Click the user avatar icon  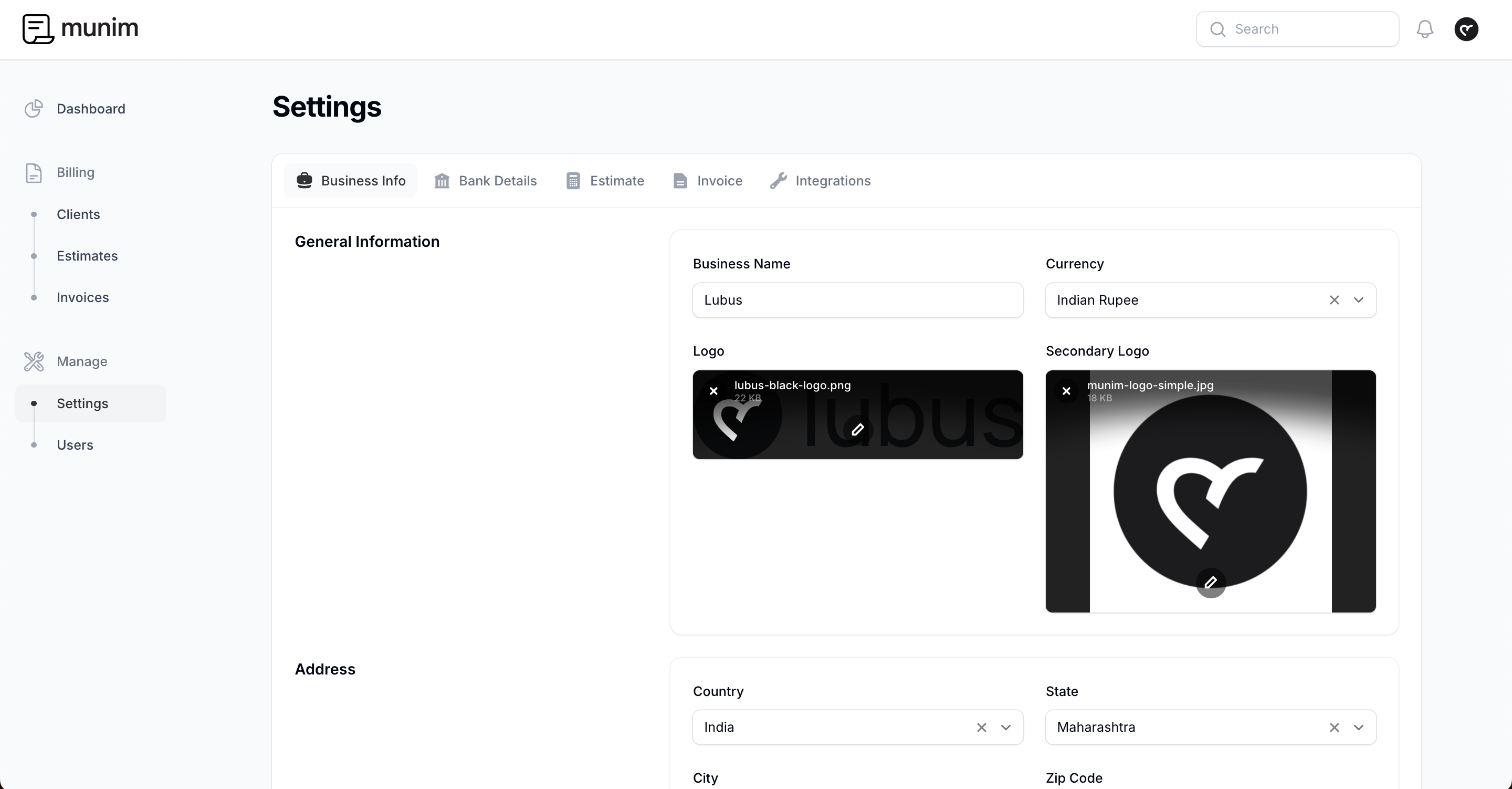tap(1466, 29)
